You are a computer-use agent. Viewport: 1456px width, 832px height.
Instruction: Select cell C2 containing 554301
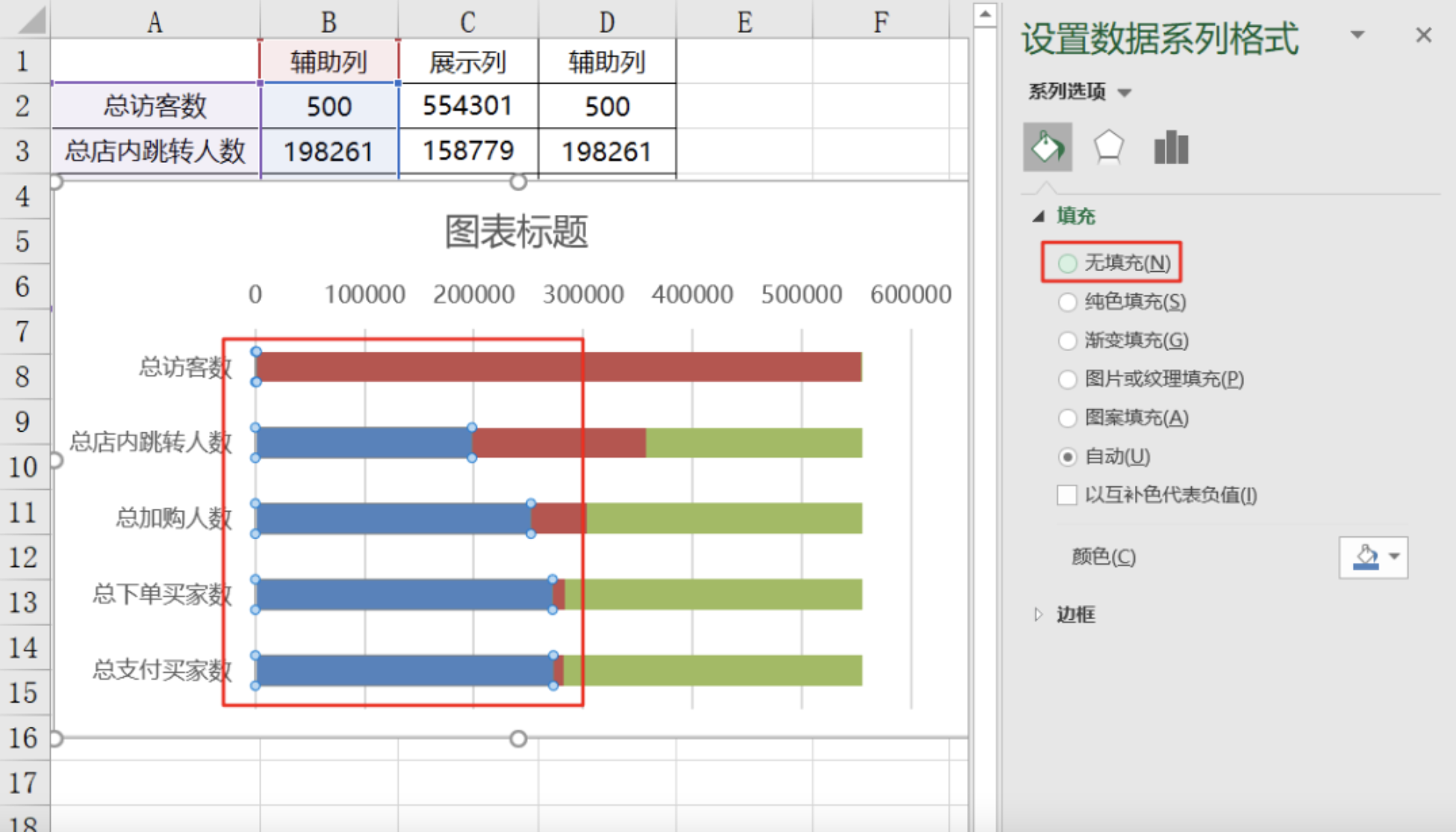(467, 106)
